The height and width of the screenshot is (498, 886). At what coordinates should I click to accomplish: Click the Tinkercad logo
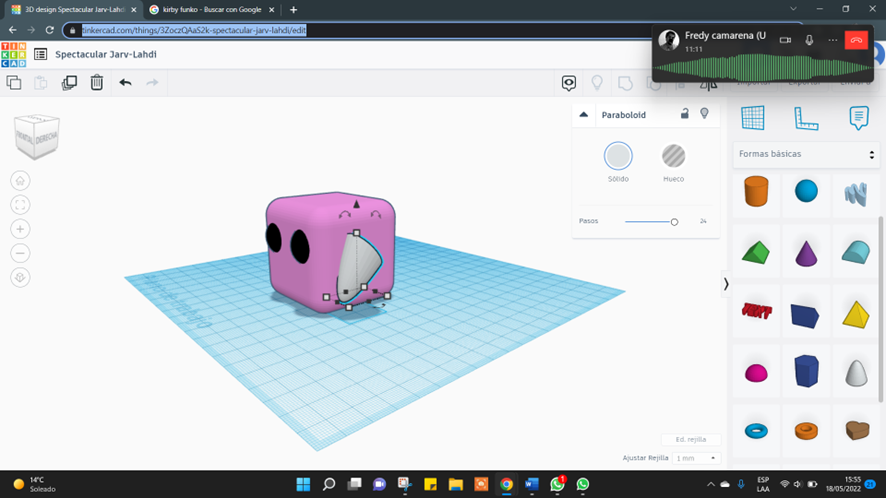click(14, 55)
